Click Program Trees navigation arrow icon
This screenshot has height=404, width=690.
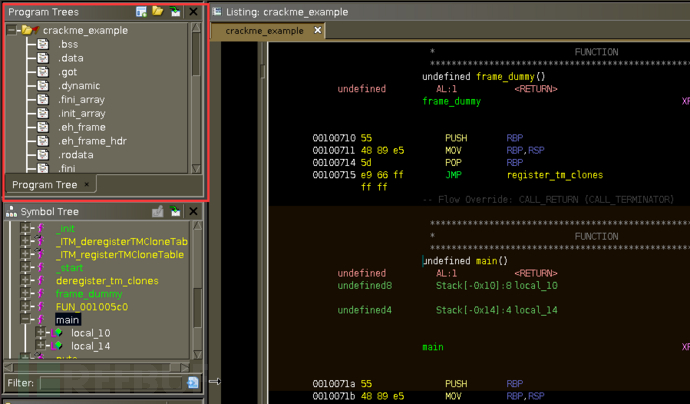(x=175, y=12)
